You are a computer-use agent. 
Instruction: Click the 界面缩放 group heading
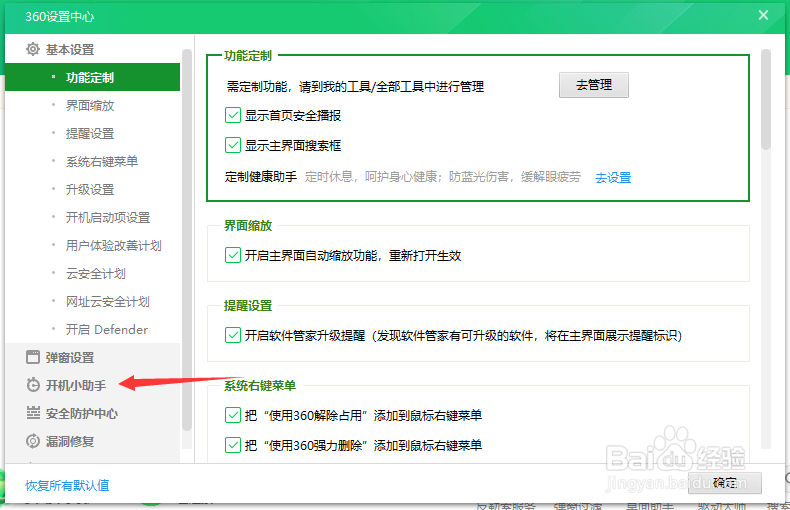[248, 225]
